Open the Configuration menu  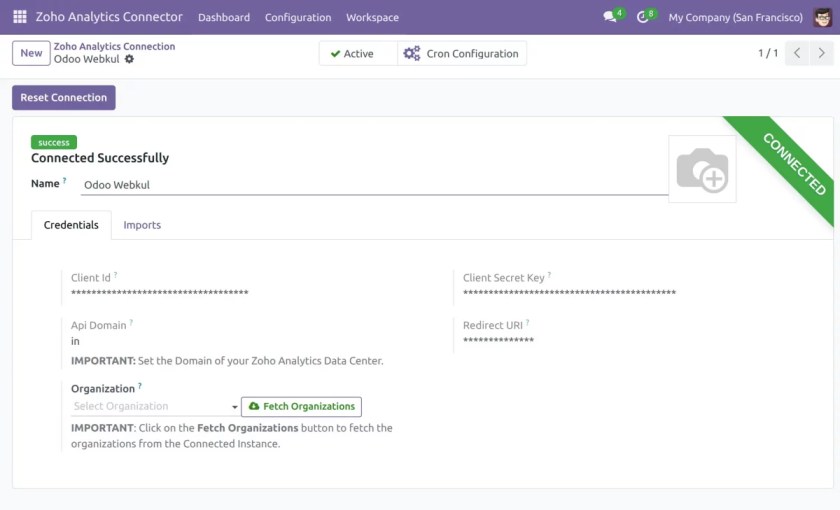(x=298, y=17)
